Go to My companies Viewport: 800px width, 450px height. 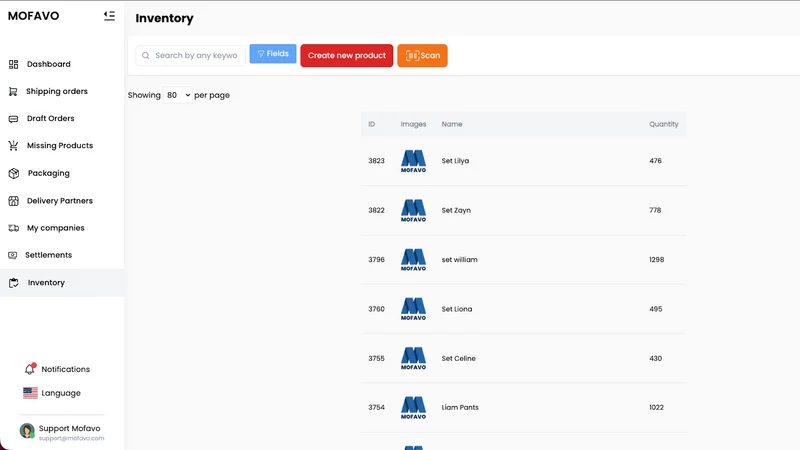[x=56, y=228]
